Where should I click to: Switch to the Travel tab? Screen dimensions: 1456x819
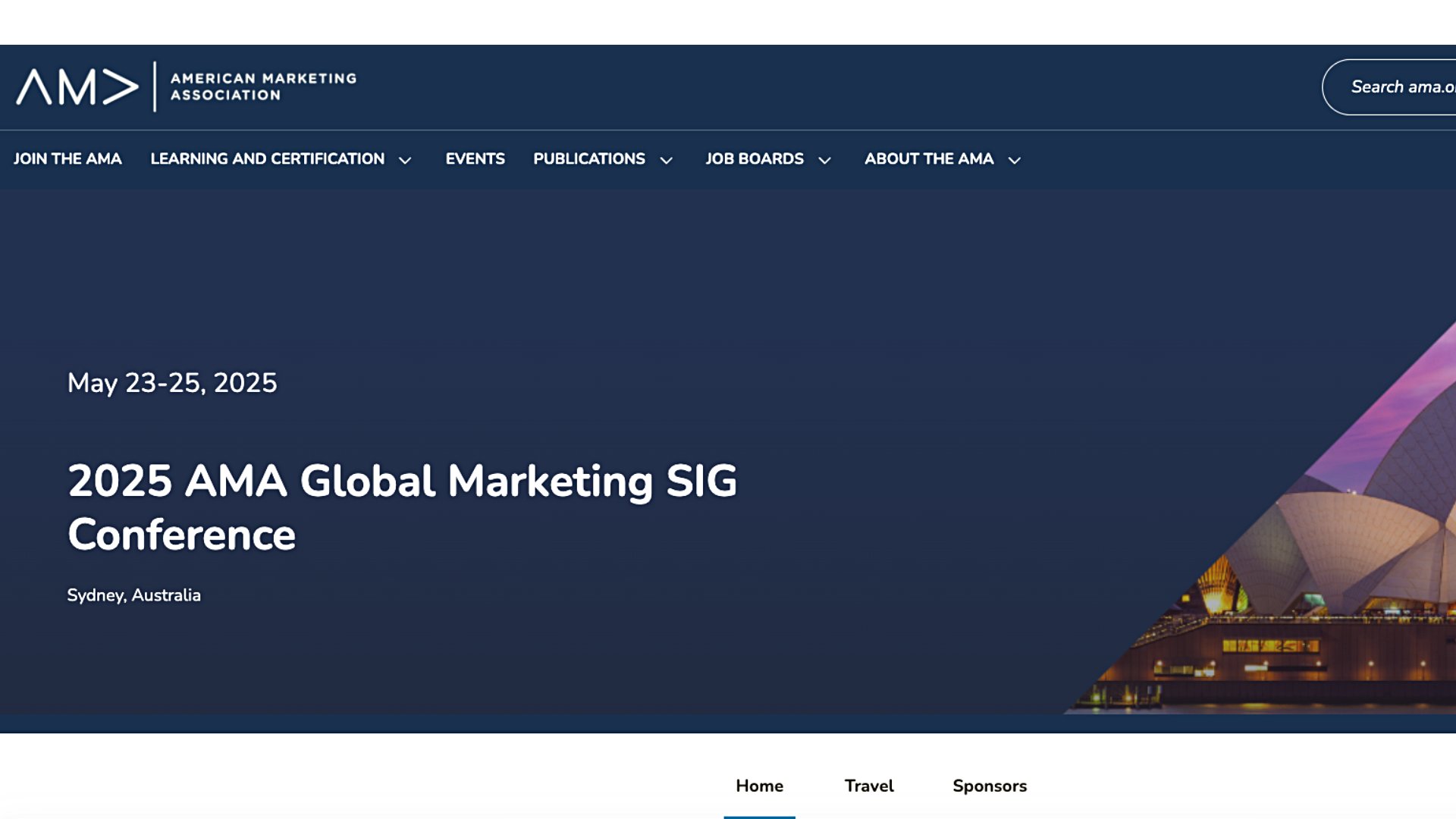click(869, 786)
